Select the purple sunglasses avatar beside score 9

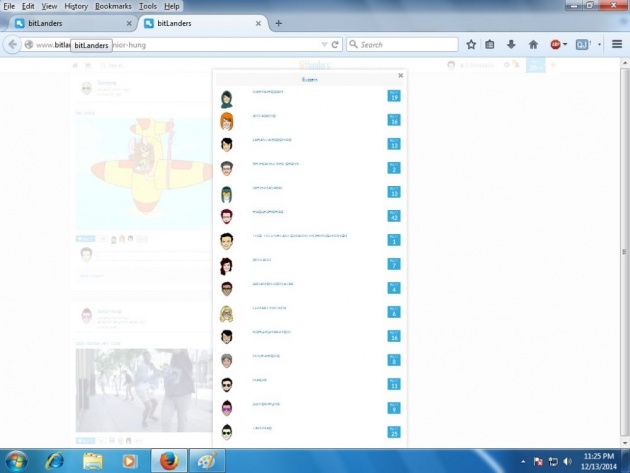tap(227, 408)
